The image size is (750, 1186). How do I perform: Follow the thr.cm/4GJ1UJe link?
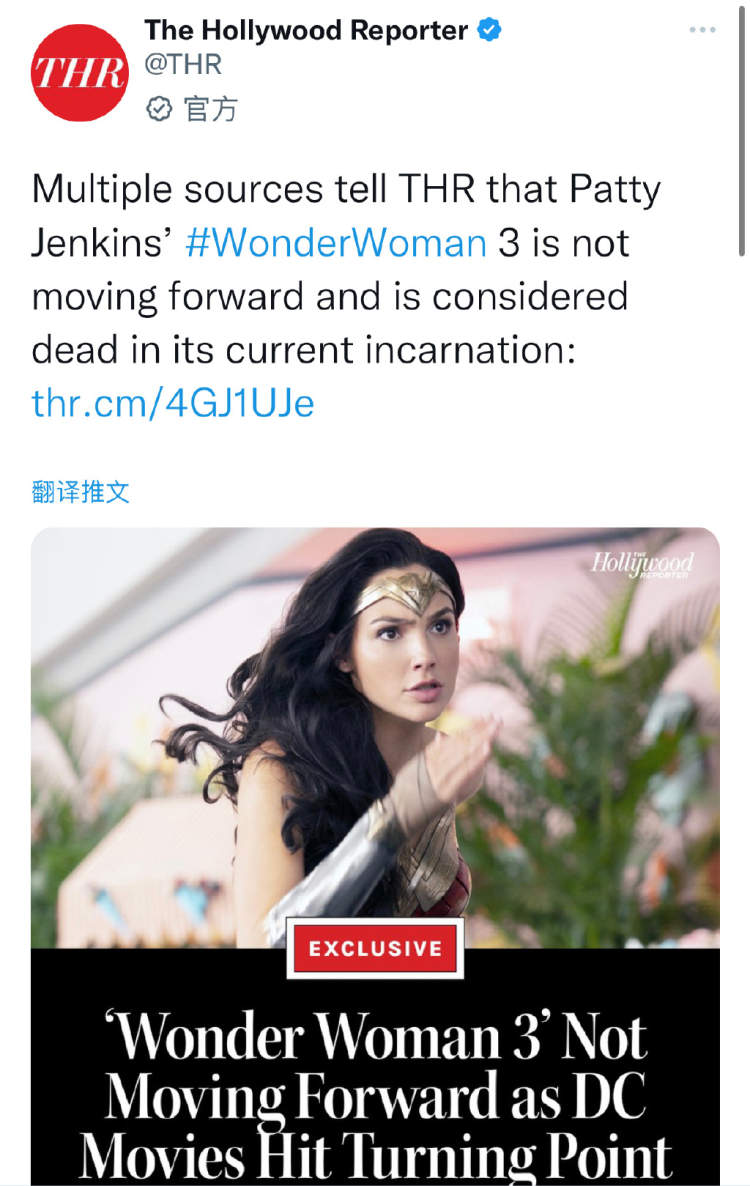click(x=173, y=403)
